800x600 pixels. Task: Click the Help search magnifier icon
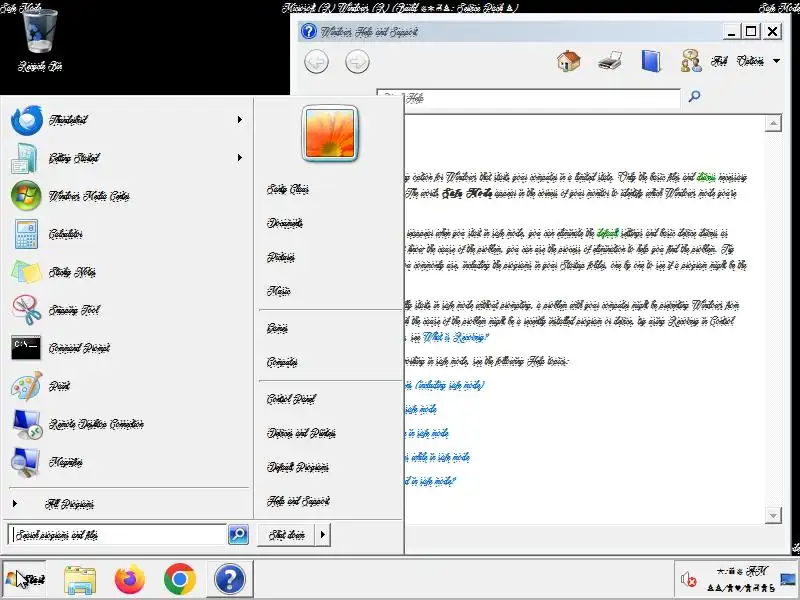[694, 96]
